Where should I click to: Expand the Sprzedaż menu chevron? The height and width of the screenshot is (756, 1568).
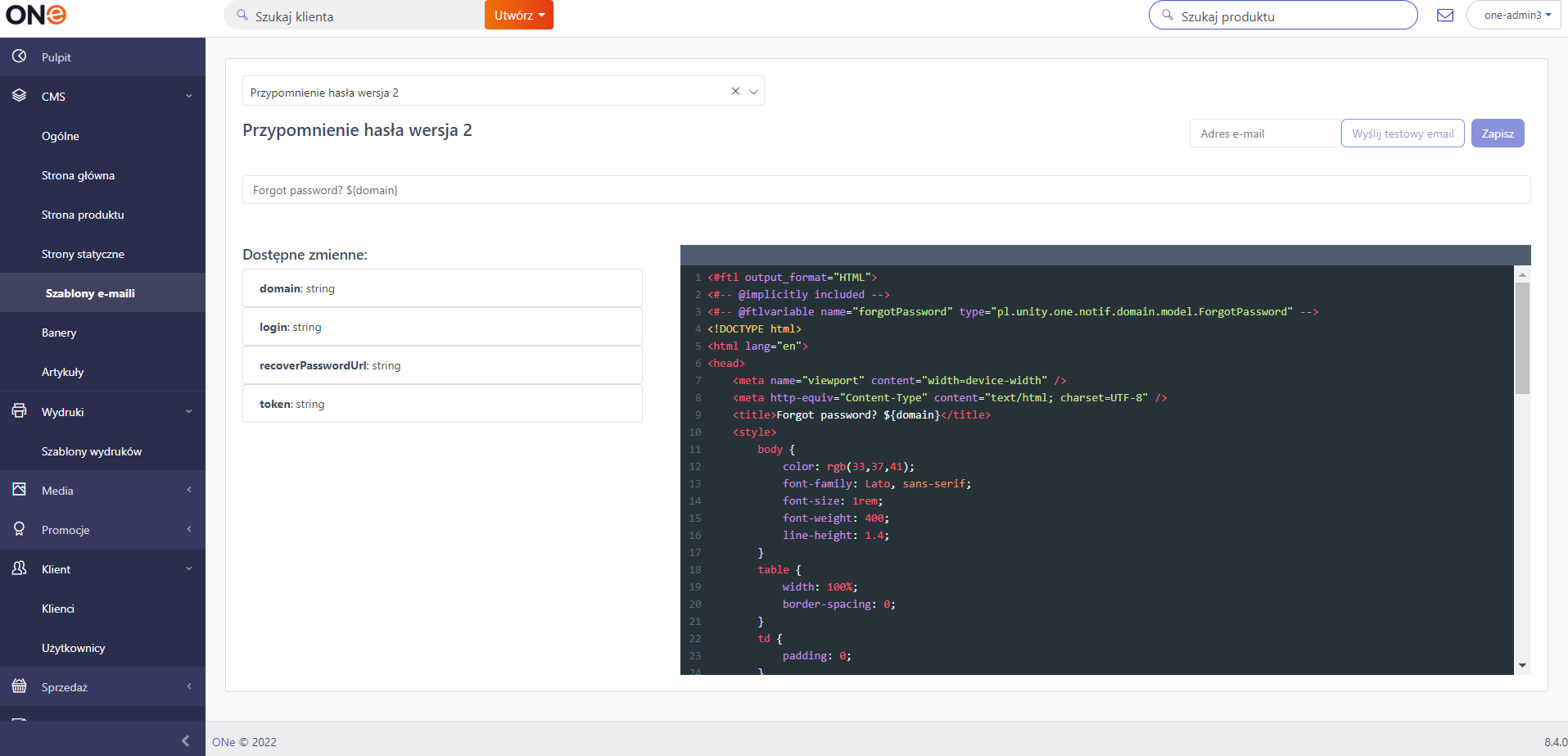click(189, 686)
